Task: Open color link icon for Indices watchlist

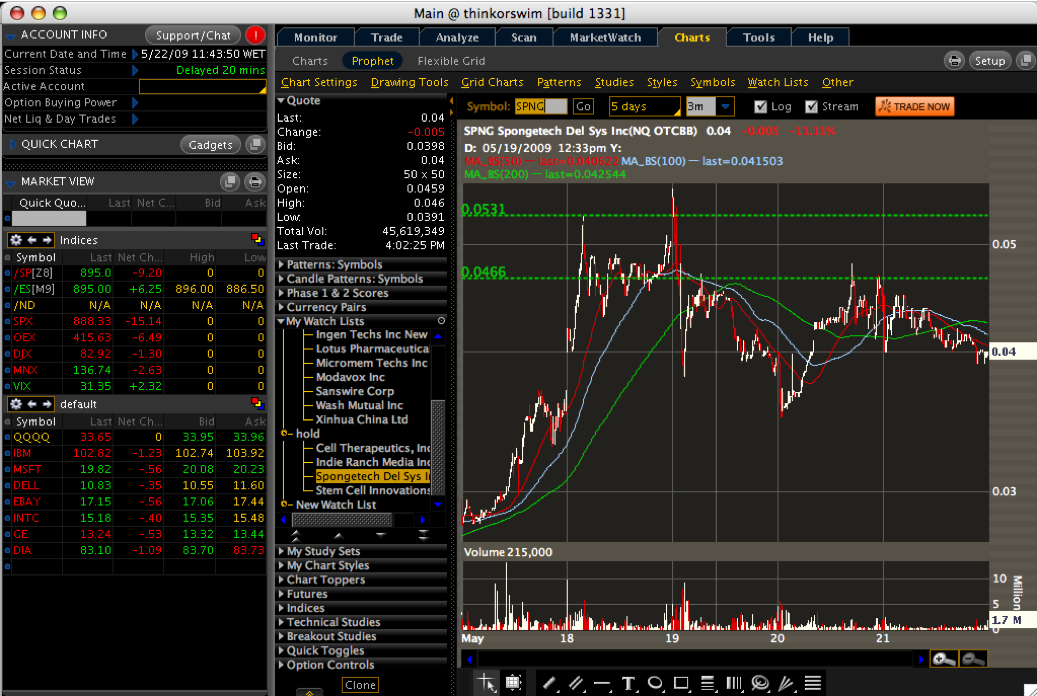Action: point(257,239)
